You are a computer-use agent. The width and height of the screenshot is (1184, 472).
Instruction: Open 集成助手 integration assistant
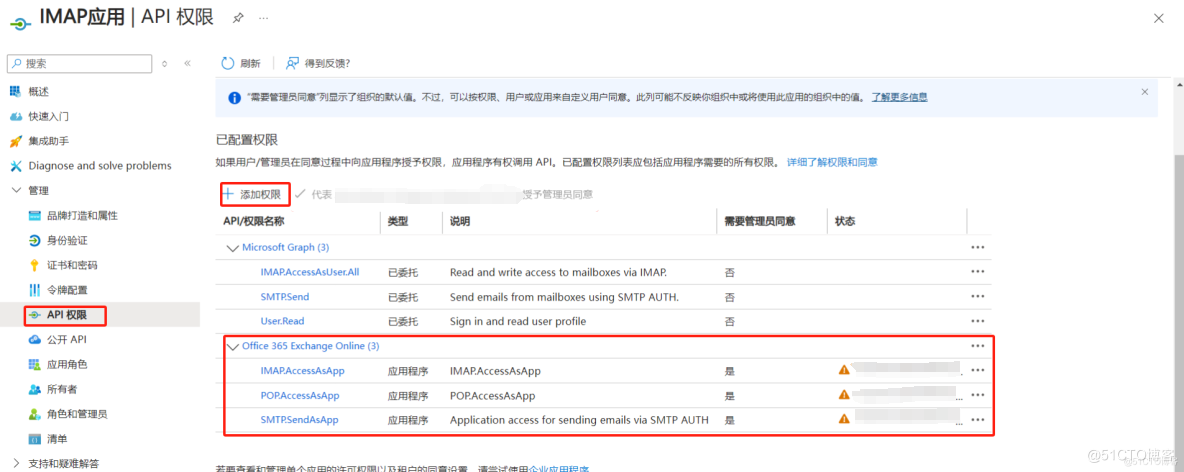coord(48,141)
